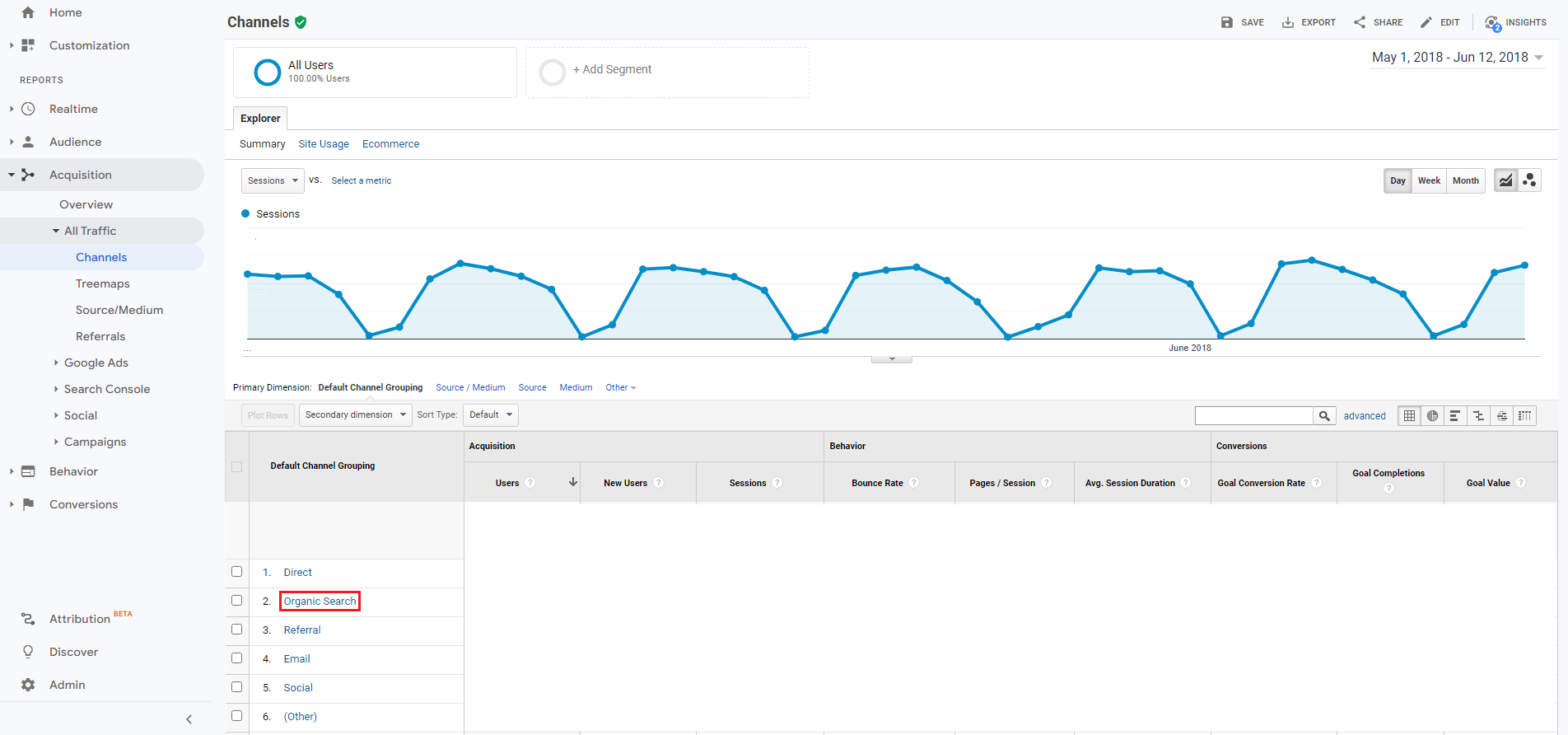
Task: Expand the Sort Type Default dropdown
Action: tap(491, 415)
